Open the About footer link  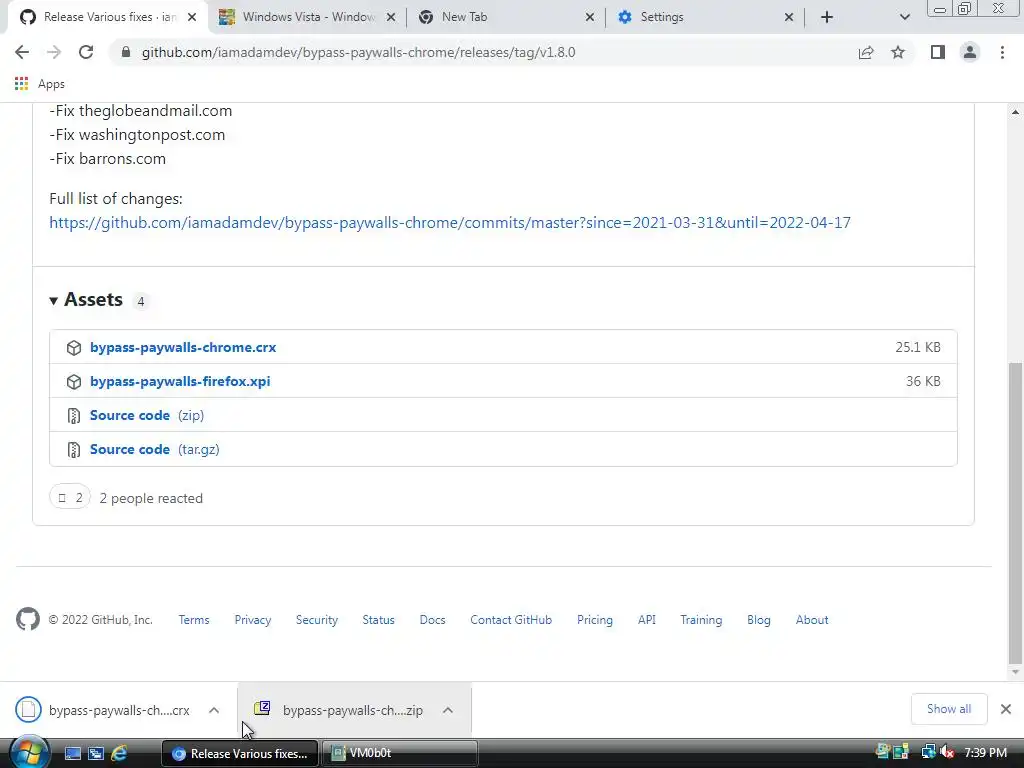click(x=812, y=620)
